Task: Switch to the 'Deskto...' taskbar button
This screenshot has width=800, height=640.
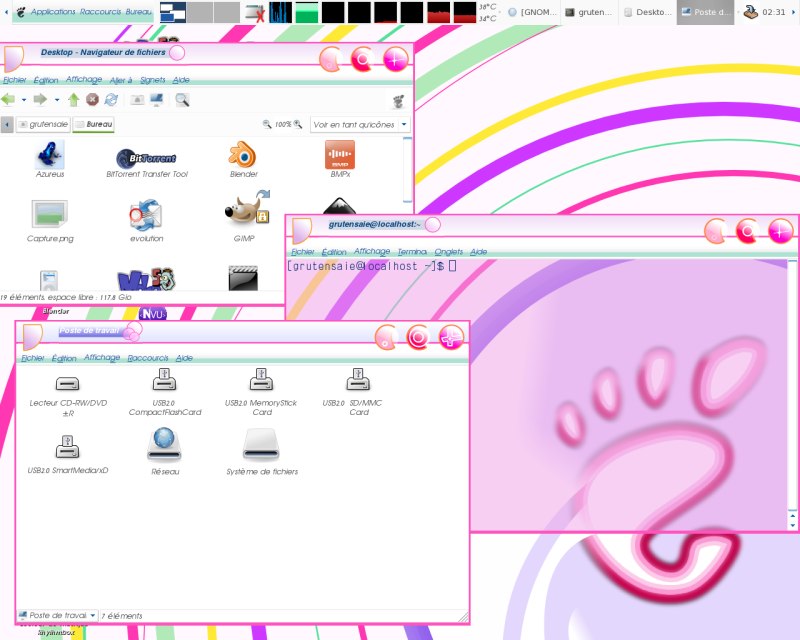Action: (x=648, y=12)
